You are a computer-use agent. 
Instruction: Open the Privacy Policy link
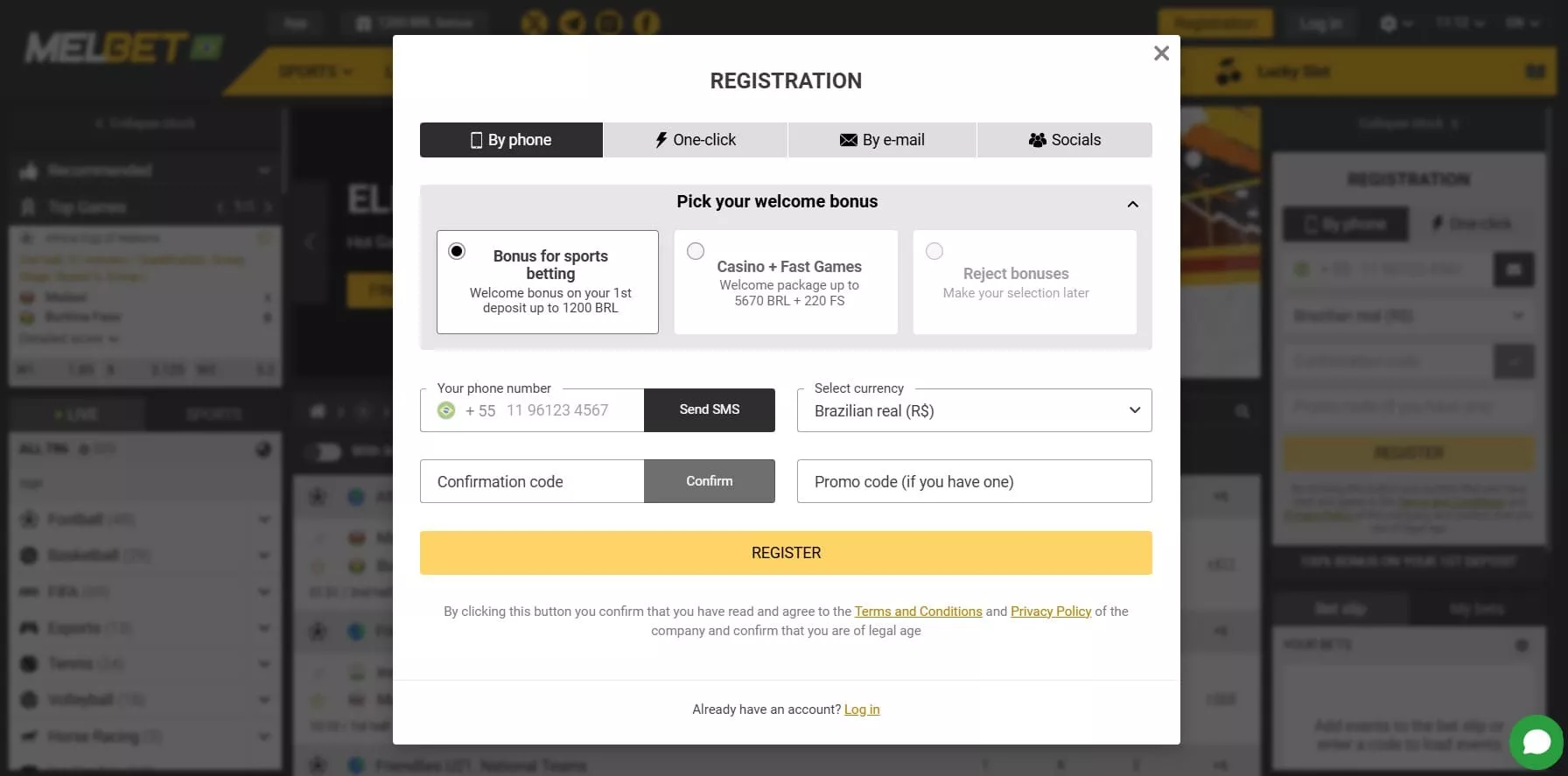pyautogui.click(x=1051, y=612)
